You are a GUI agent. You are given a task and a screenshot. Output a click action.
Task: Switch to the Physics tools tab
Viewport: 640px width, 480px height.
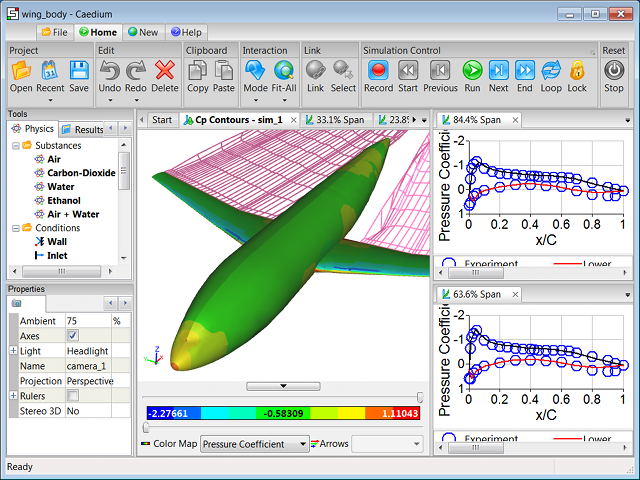[33, 129]
